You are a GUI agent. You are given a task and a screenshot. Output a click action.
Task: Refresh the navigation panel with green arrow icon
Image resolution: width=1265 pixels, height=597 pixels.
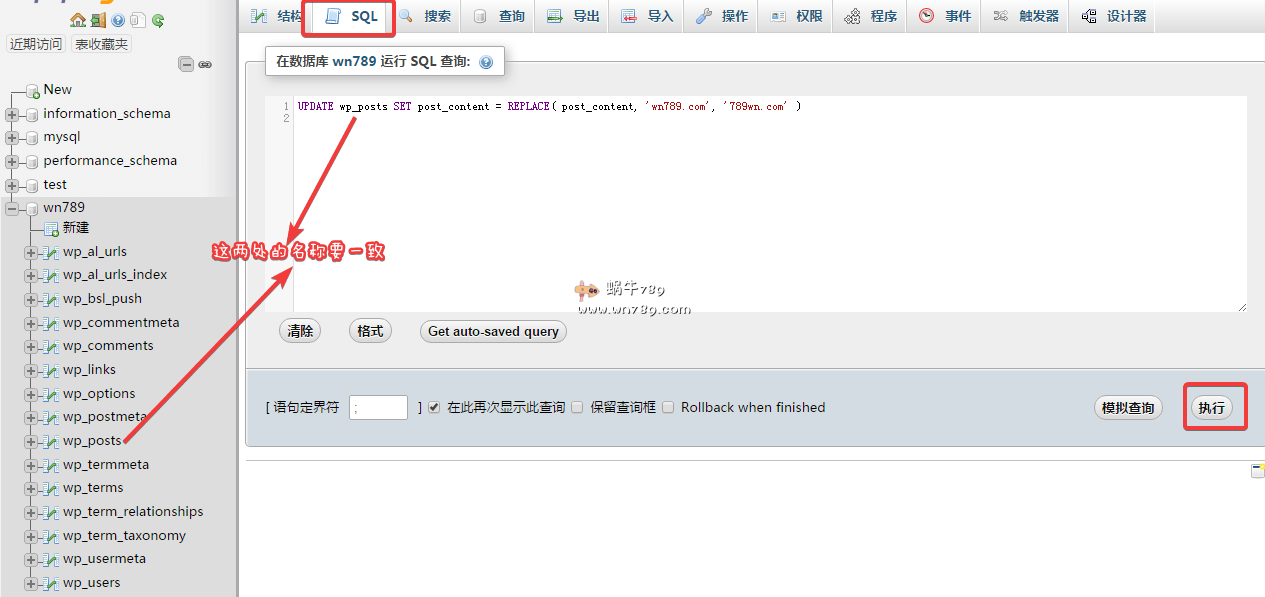157,19
